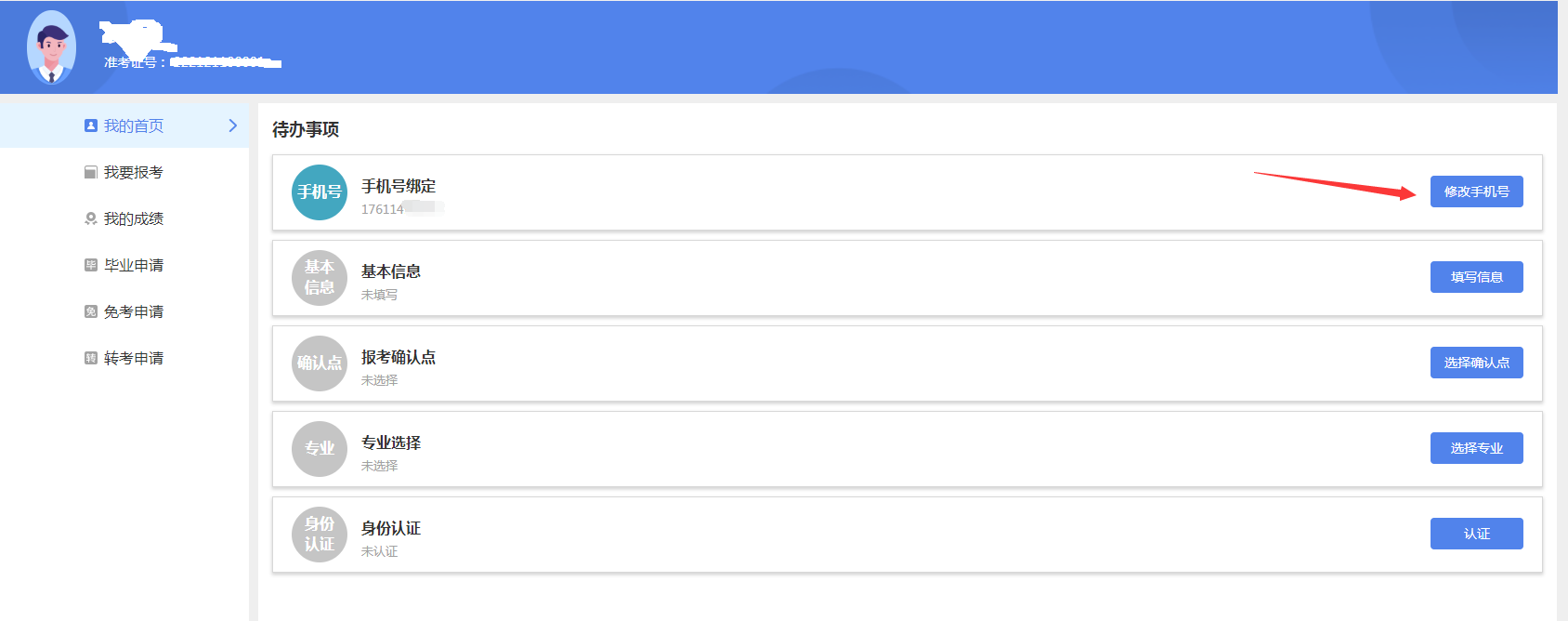Select 免考申请 in the sidebar

coord(134,311)
